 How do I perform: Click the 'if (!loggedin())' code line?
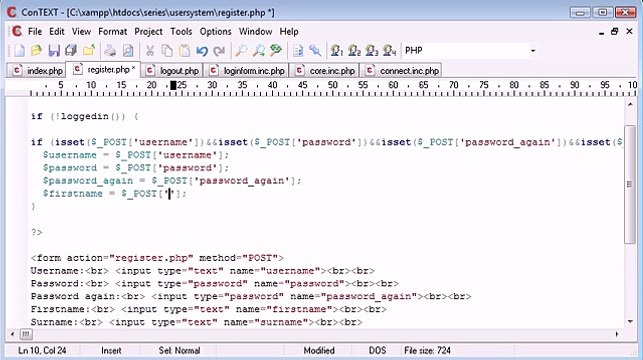point(84,116)
